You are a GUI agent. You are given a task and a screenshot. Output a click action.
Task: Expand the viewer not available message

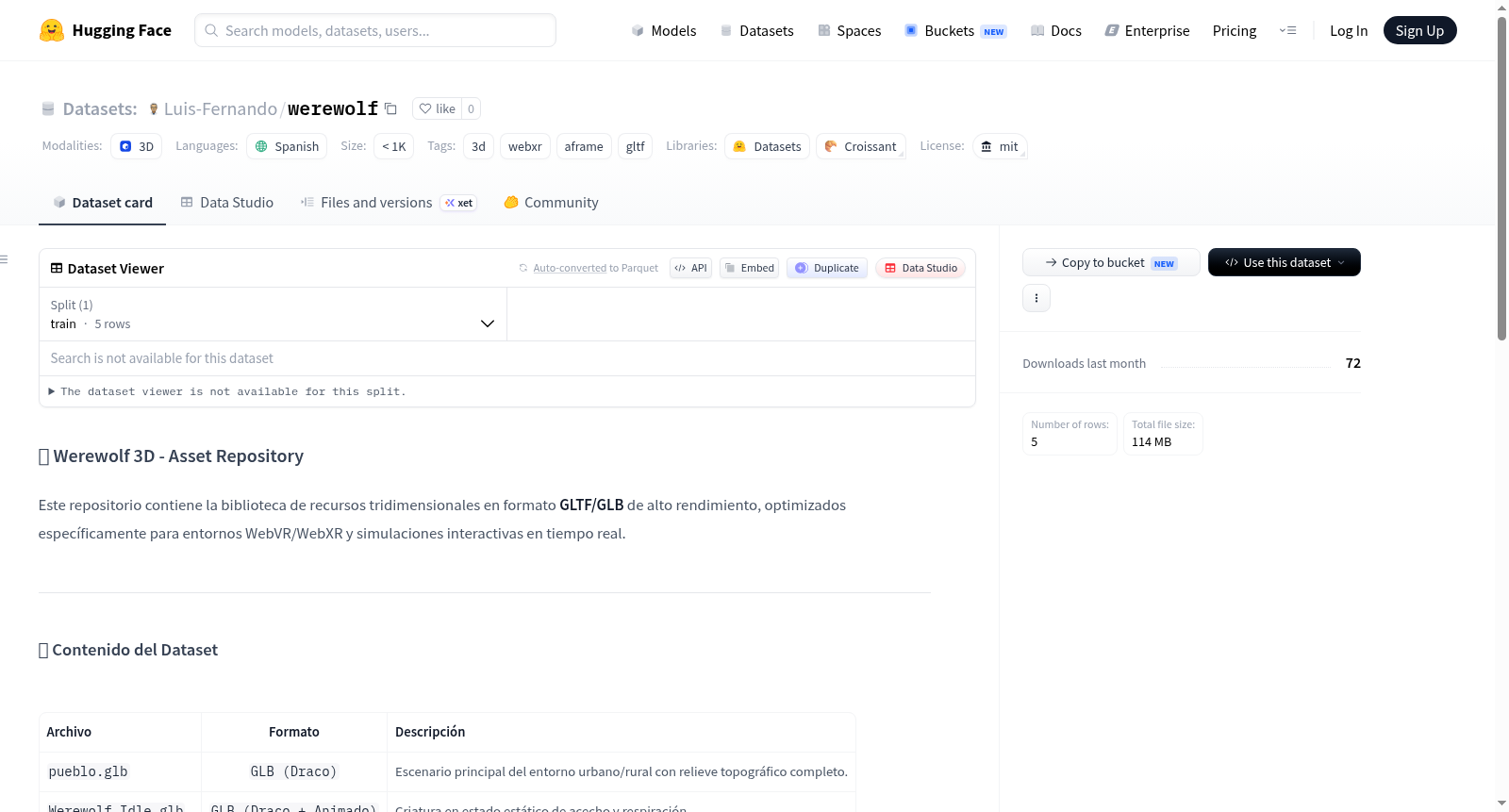227,391
